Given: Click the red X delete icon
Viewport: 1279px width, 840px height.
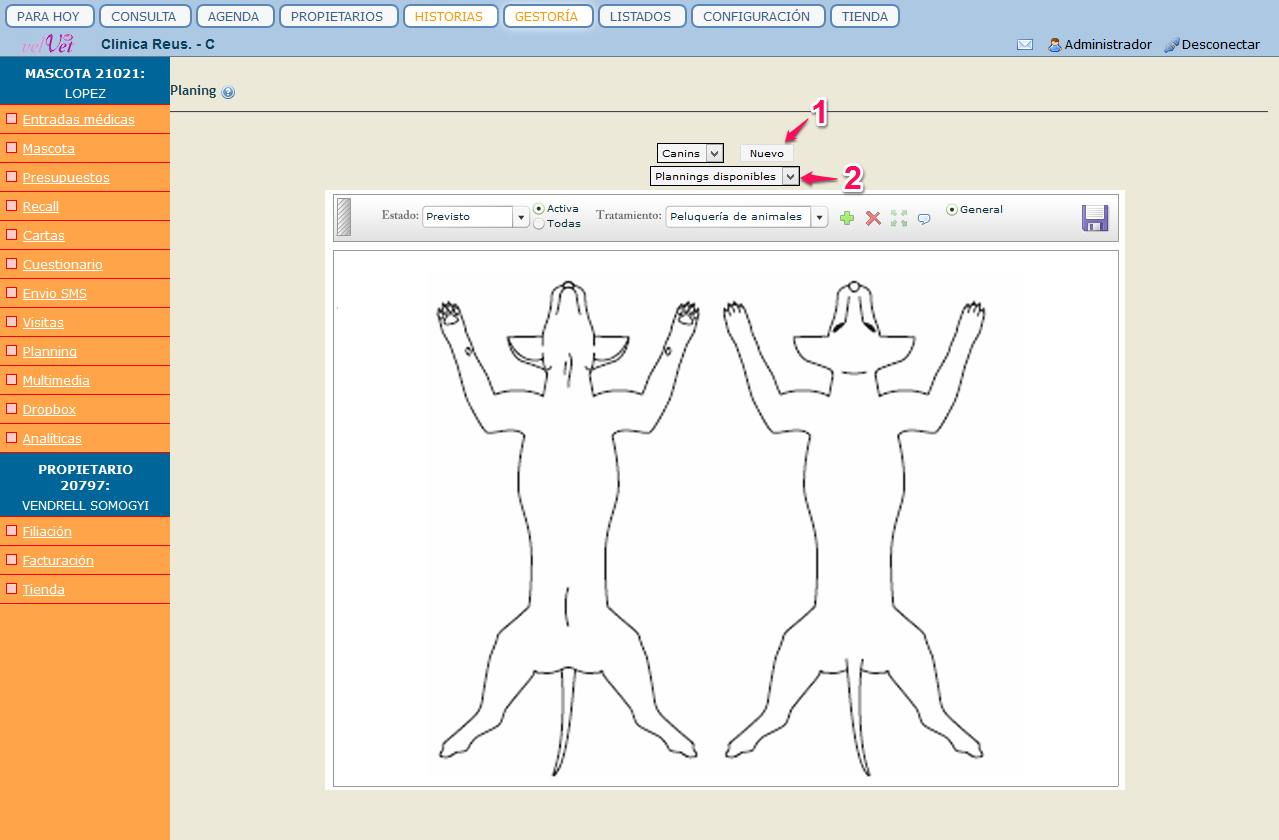Looking at the screenshot, I should click(873, 218).
